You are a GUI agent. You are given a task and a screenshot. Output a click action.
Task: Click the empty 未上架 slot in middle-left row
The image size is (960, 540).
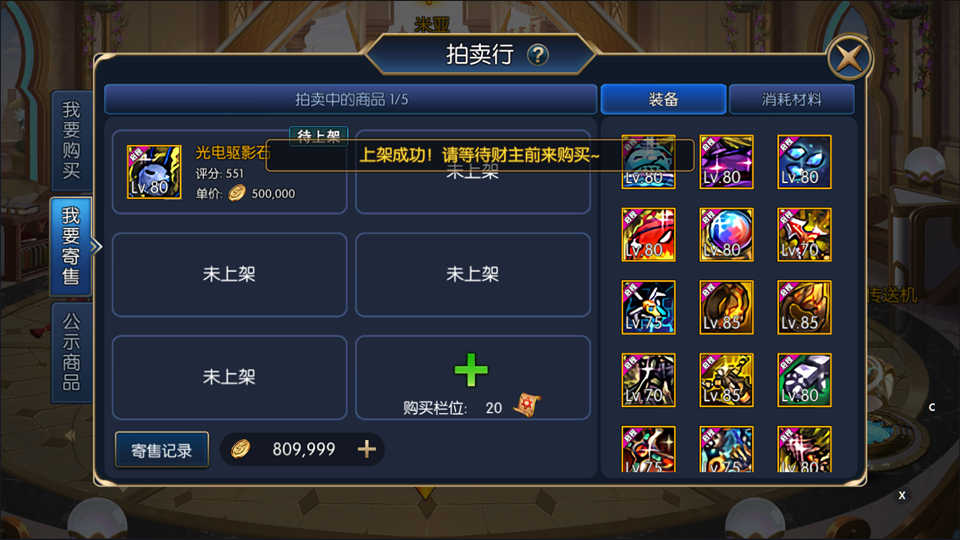(x=230, y=274)
